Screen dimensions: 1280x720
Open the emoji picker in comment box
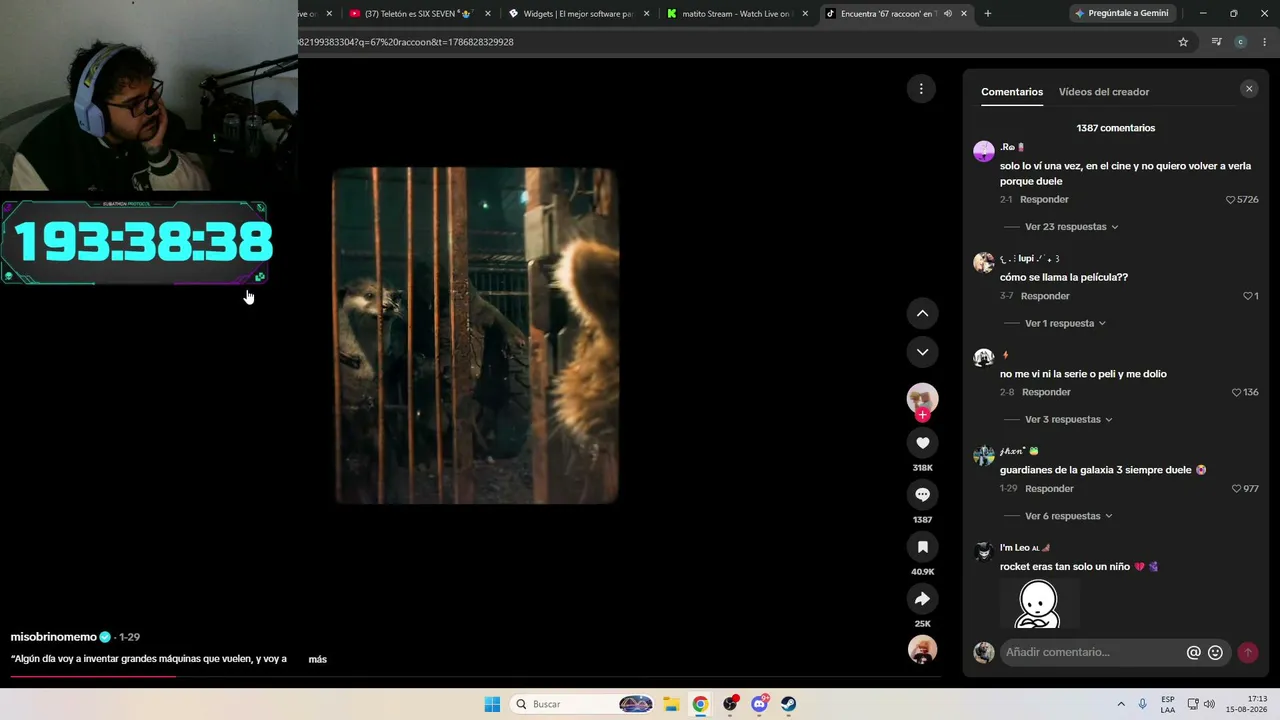tap(1215, 652)
